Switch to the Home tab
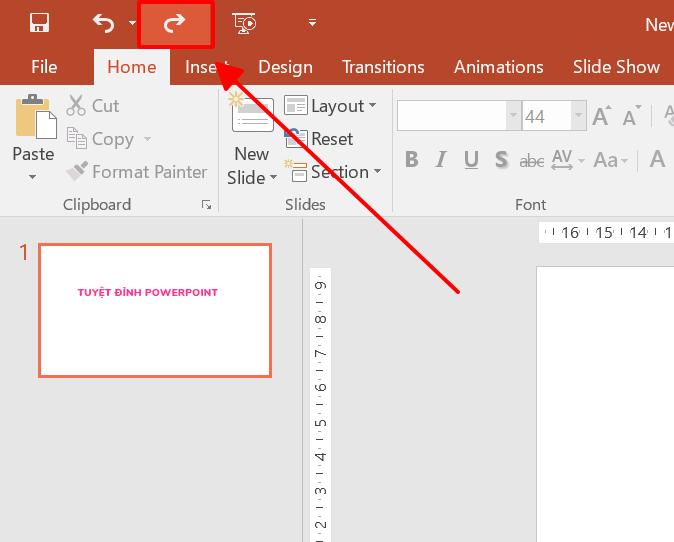 click(x=132, y=67)
